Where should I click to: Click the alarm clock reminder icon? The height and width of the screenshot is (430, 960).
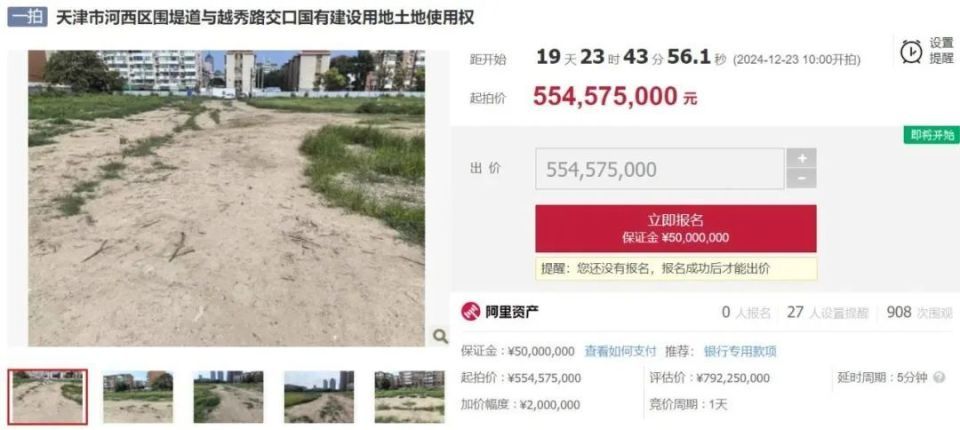[x=911, y=51]
